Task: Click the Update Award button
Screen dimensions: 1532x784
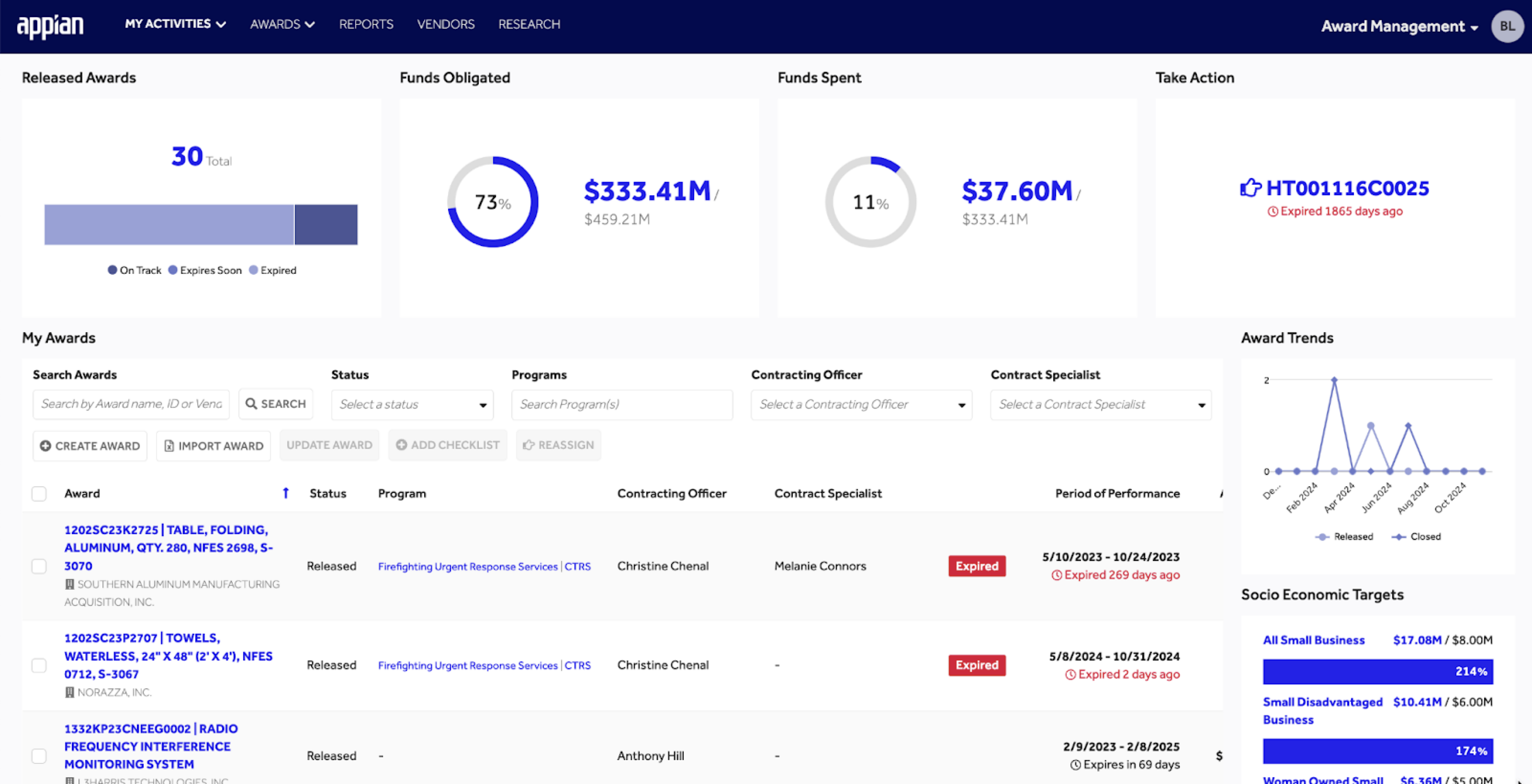Action: click(x=329, y=445)
